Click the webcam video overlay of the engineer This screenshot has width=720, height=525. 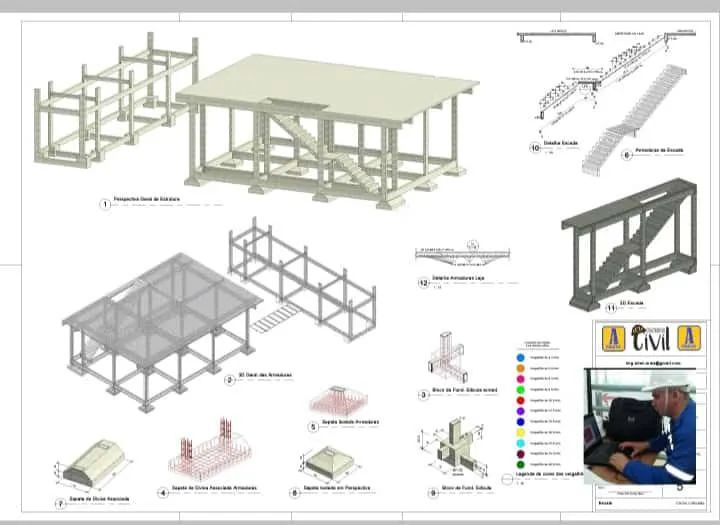(x=640, y=426)
